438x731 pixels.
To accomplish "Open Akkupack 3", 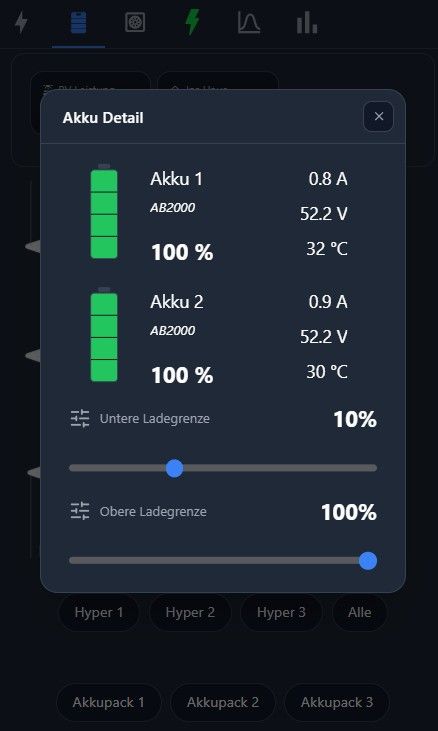I will pos(337,702).
